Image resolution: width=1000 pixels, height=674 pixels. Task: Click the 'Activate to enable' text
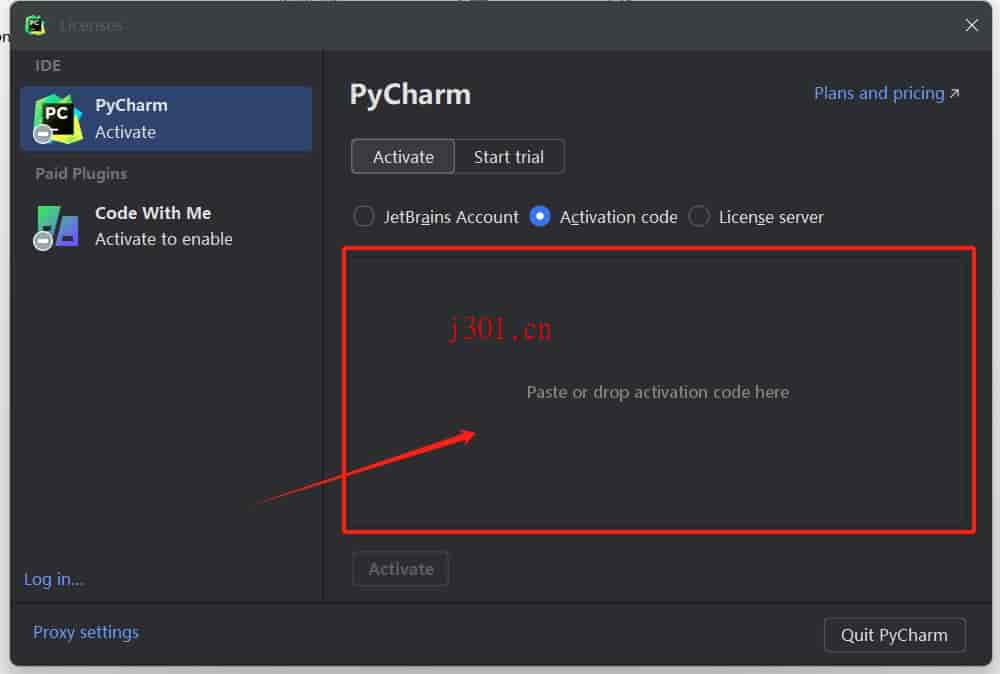(x=164, y=239)
